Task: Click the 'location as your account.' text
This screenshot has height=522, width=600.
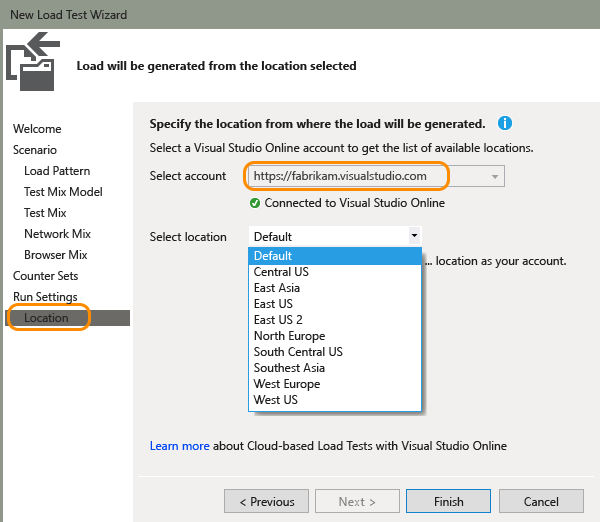Action: point(501,261)
